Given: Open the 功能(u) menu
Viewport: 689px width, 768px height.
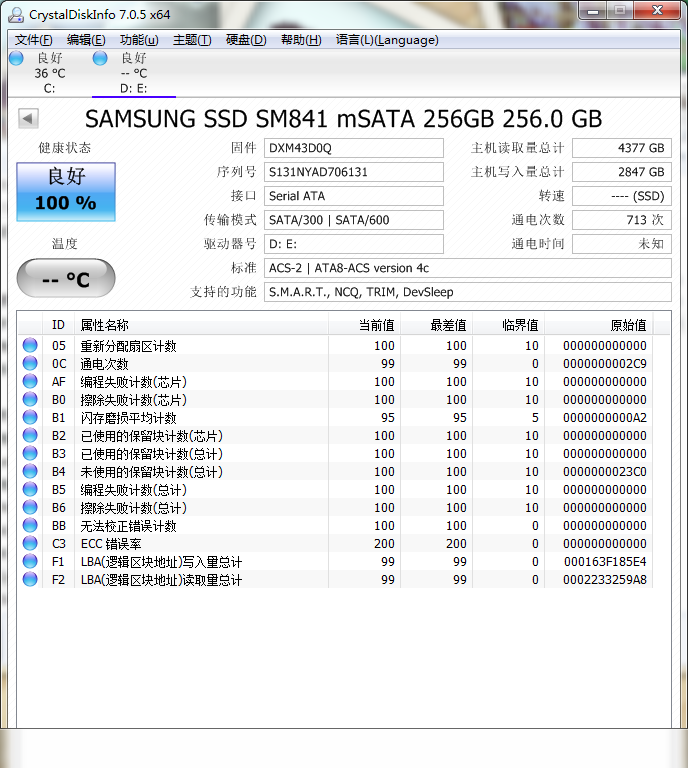Looking at the screenshot, I should [139, 40].
